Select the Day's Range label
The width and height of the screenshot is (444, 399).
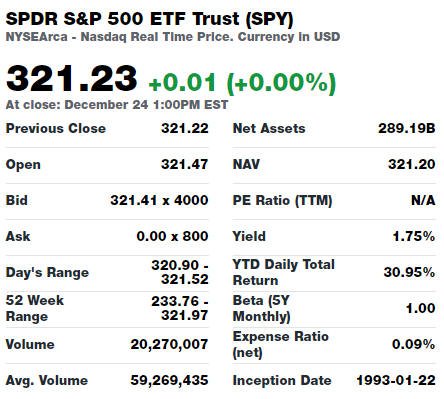47,272
